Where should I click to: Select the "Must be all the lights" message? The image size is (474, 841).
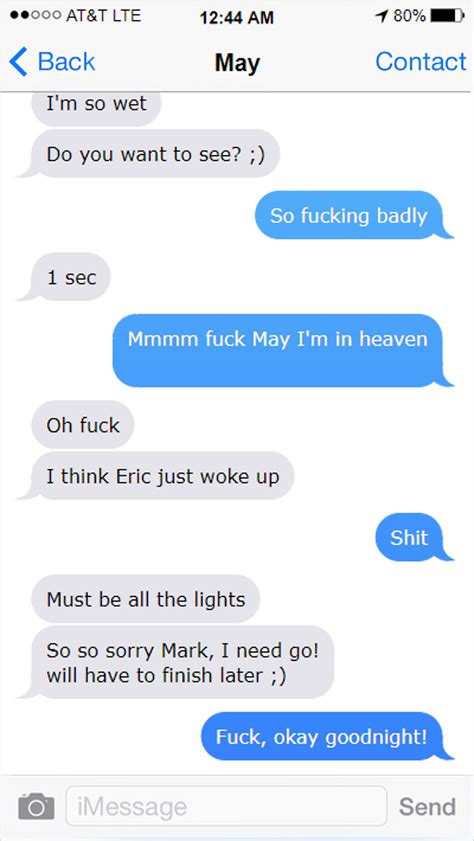pyautogui.click(x=146, y=599)
